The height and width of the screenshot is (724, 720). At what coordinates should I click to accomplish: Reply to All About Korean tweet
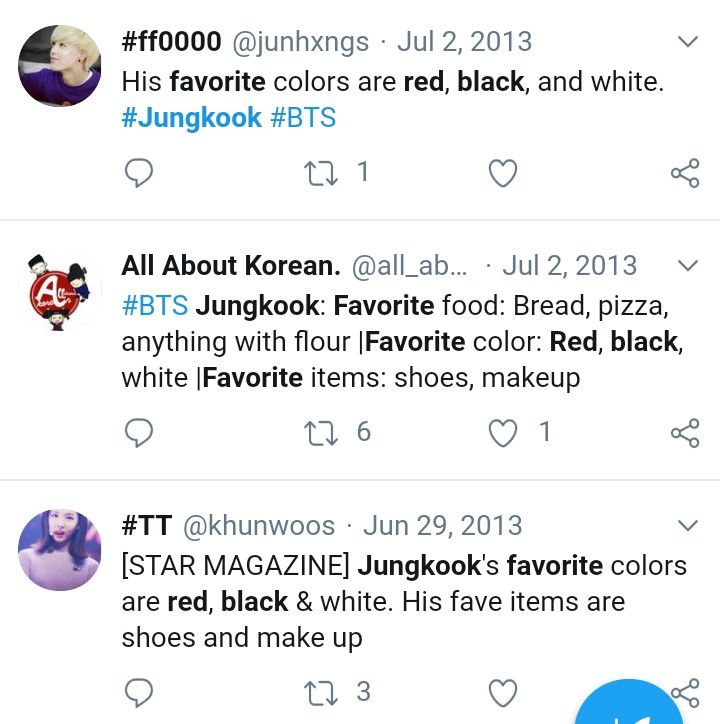[x=139, y=433]
